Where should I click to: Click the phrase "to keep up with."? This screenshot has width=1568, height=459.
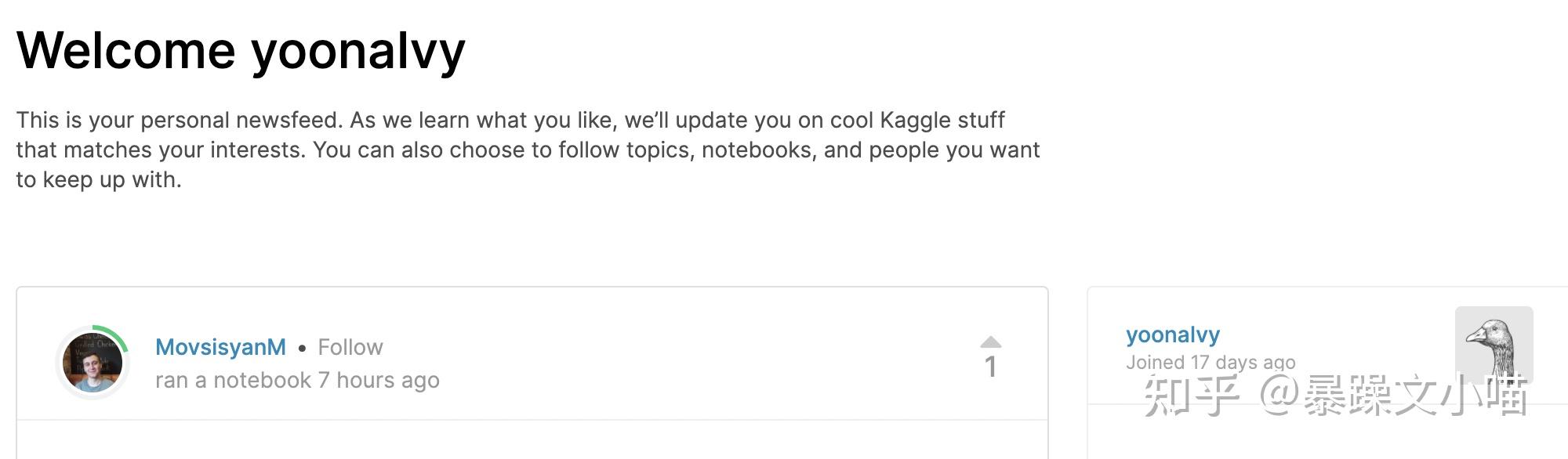pyautogui.click(x=99, y=179)
